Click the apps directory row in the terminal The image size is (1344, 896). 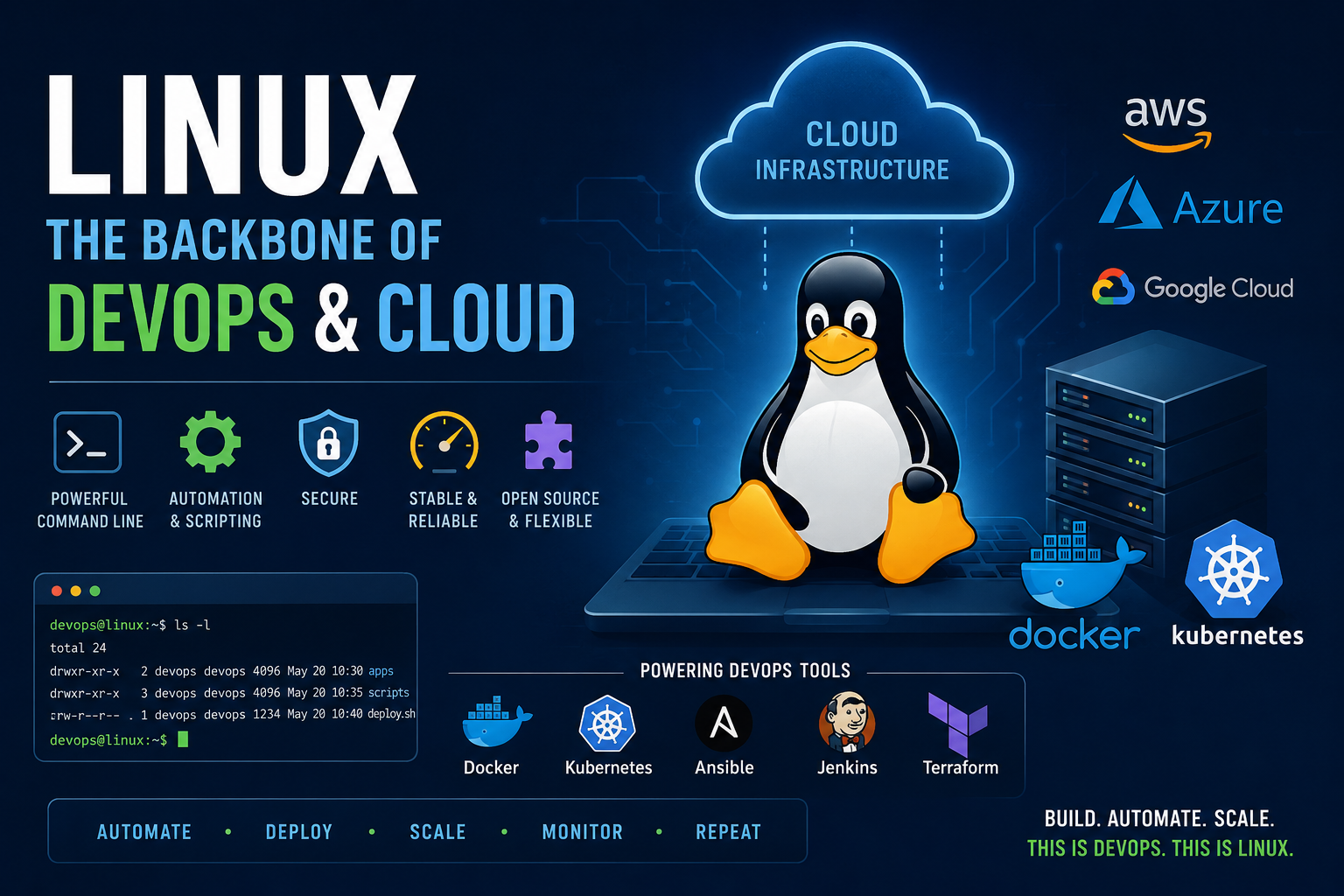click(221, 671)
